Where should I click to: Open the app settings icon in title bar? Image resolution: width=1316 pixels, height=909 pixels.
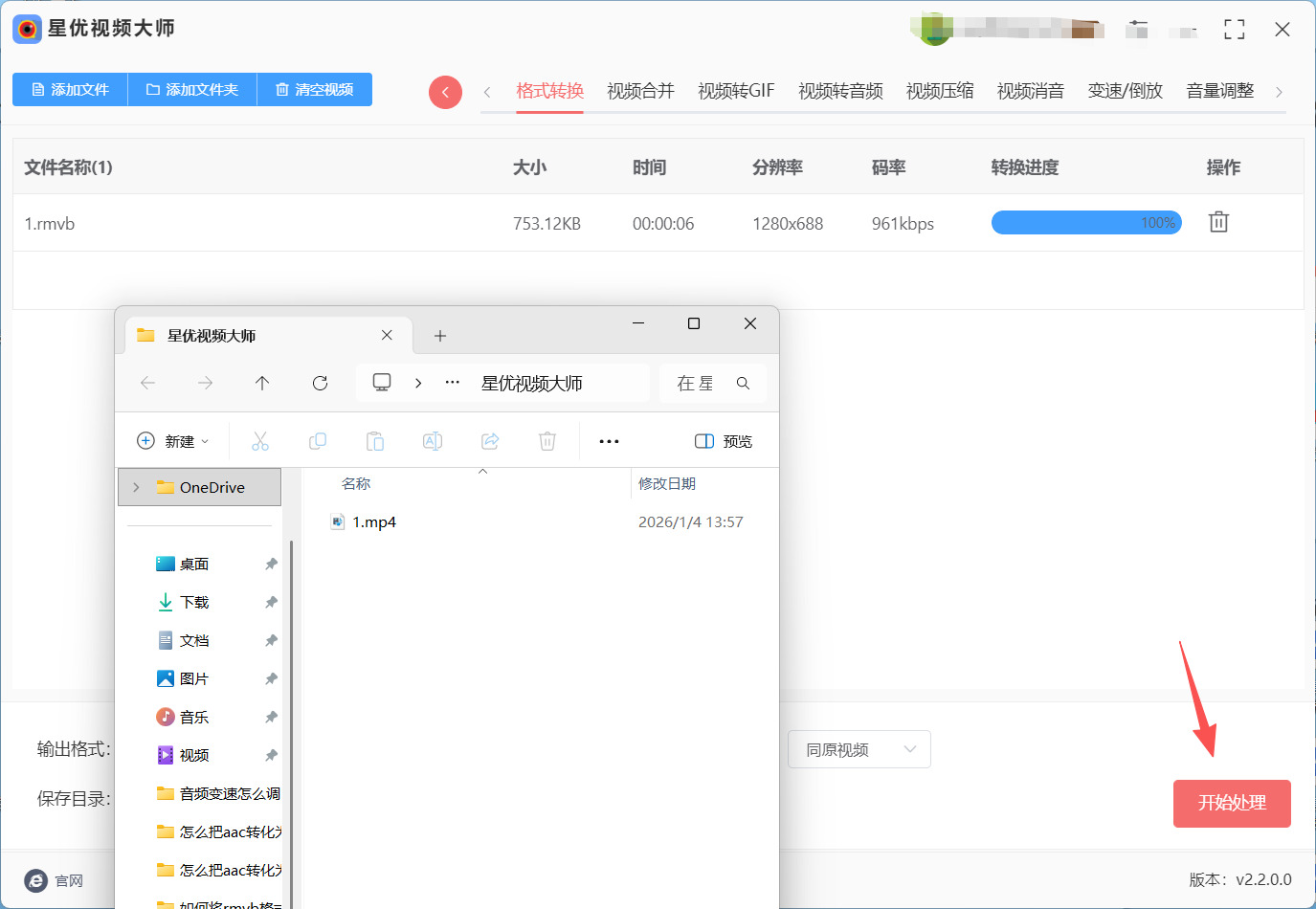1137,29
